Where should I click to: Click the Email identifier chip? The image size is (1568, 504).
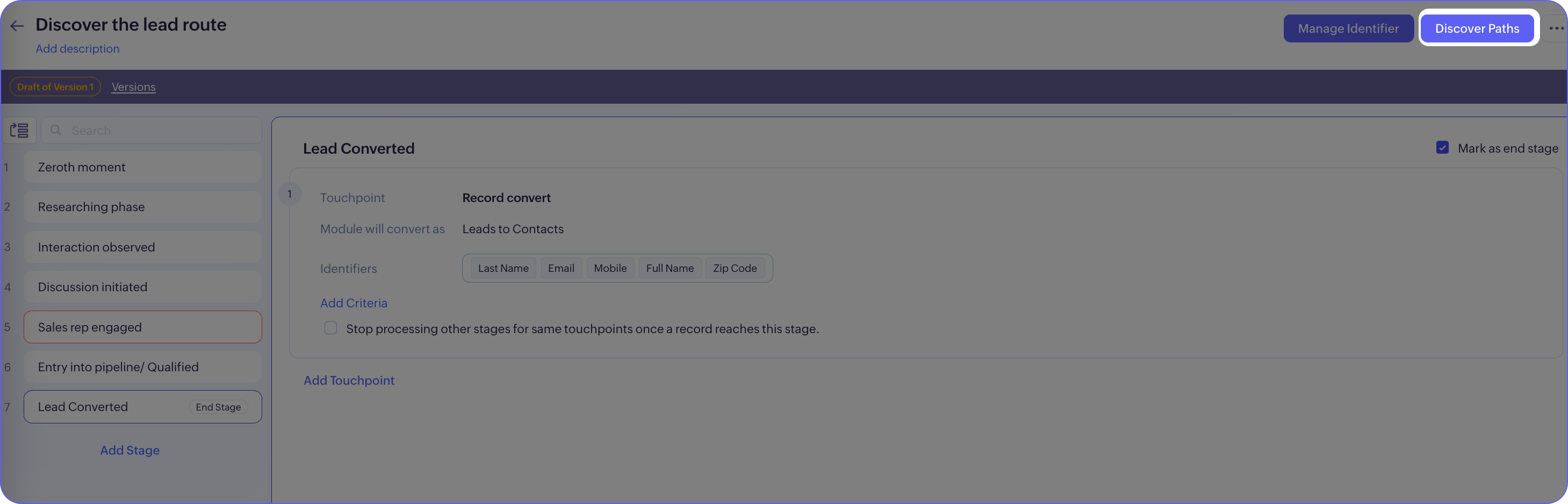(560, 268)
